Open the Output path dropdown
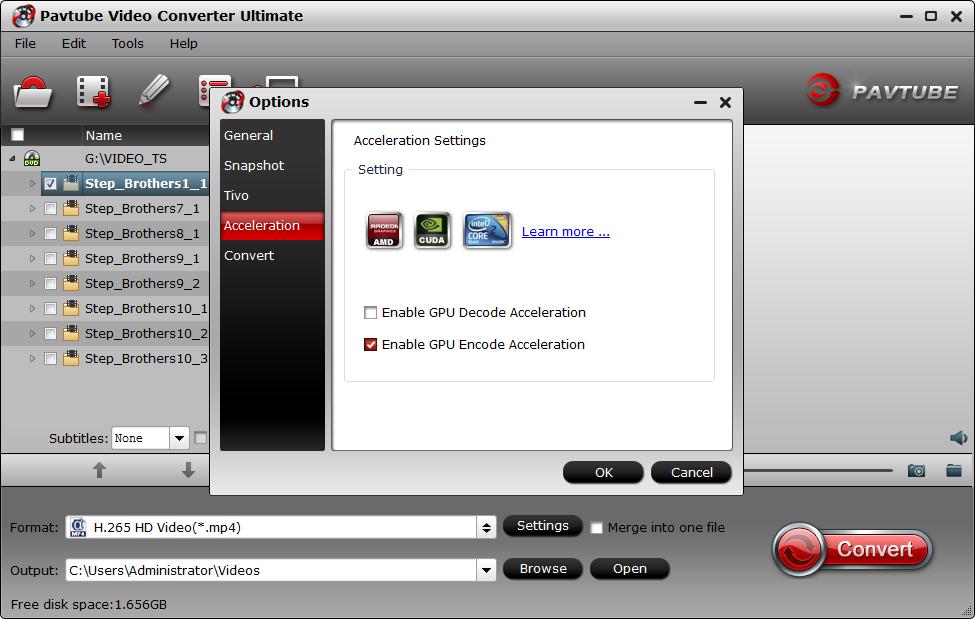This screenshot has width=975, height=619. pos(486,570)
